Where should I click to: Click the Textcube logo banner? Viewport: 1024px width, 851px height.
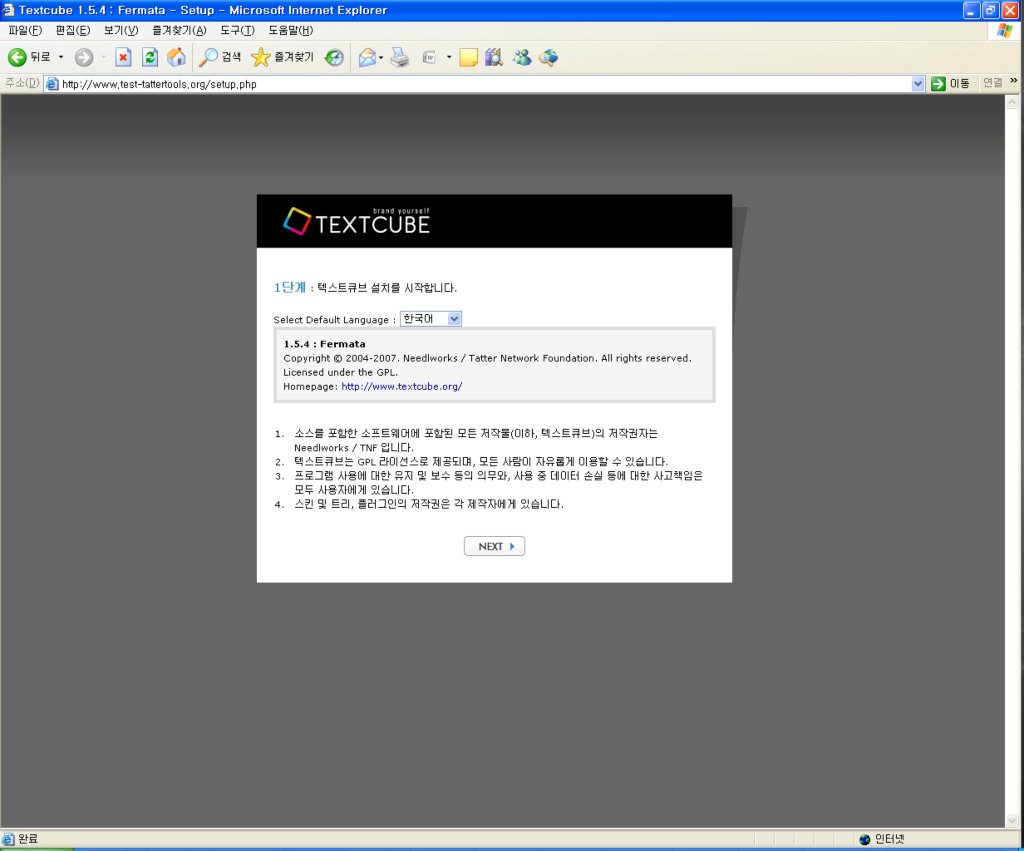click(x=357, y=221)
